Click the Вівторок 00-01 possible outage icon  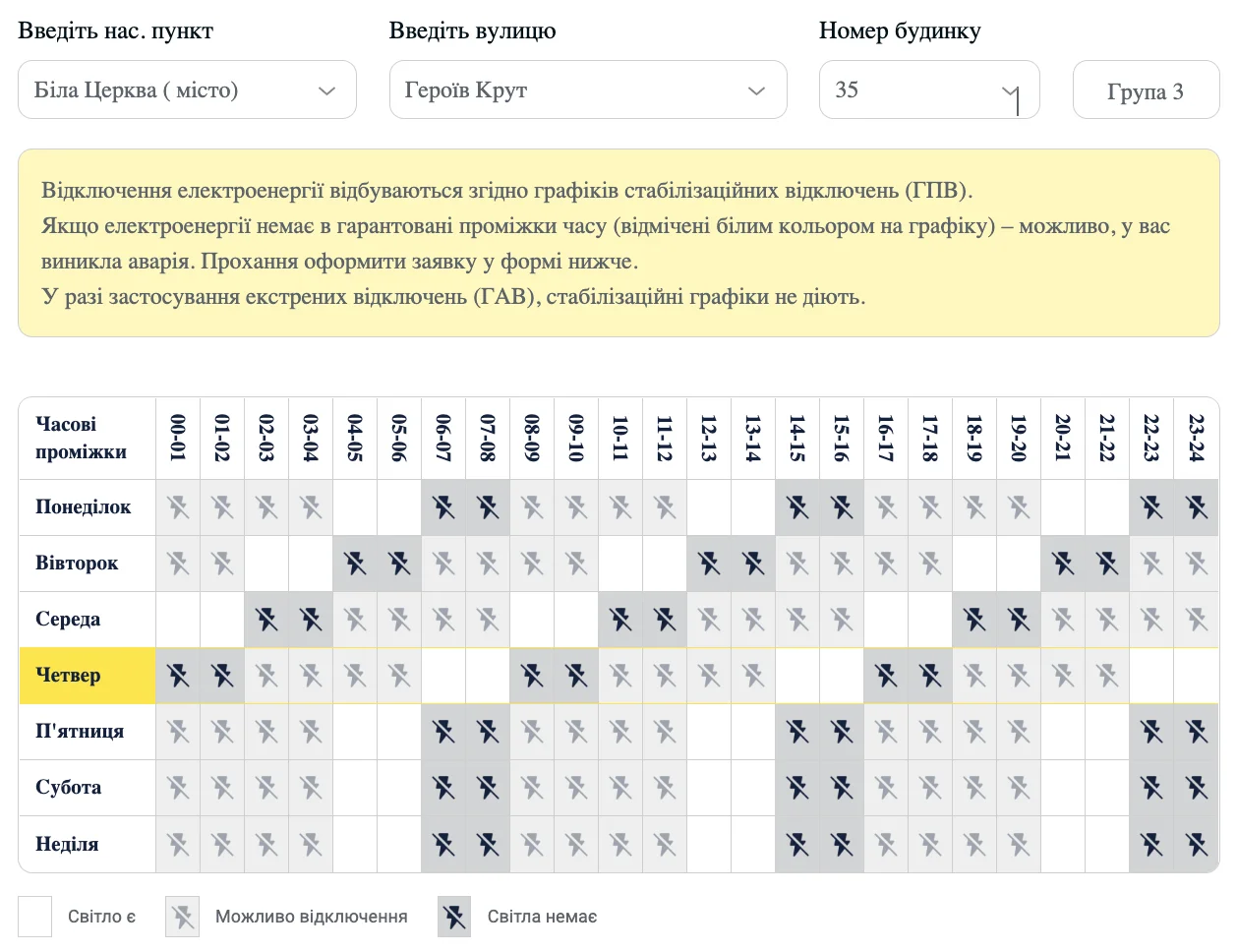[x=178, y=564]
